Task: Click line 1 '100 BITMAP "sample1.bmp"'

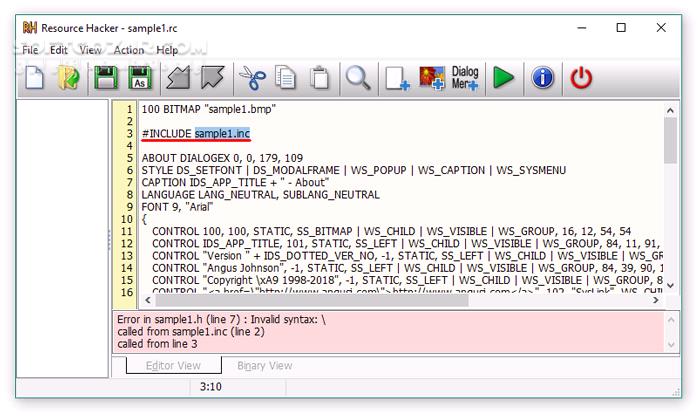Action: pos(208,109)
